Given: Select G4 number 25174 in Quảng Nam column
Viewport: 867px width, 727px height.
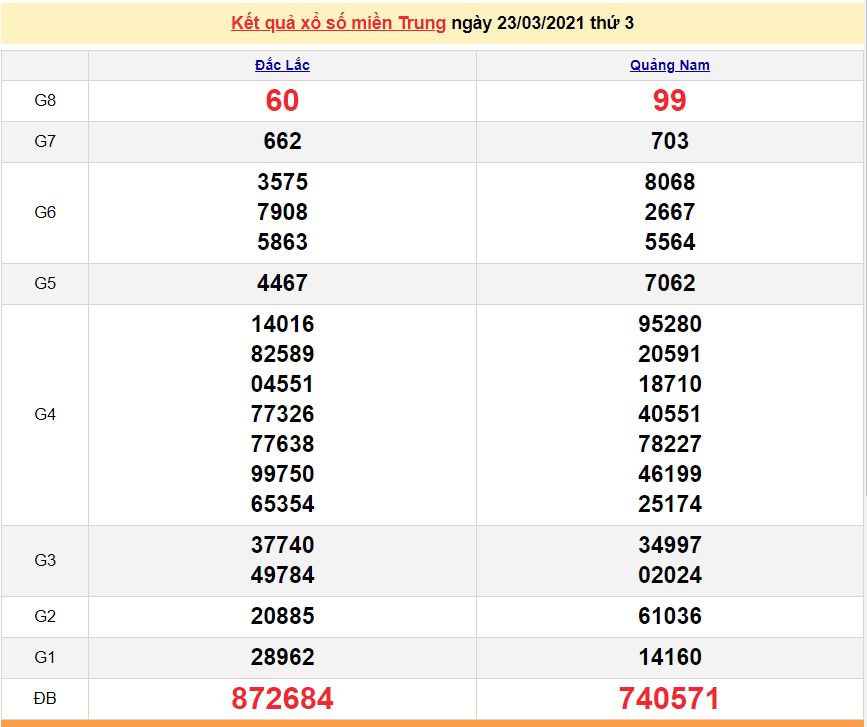Looking at the screenshot, I should [x=669, y=504].
